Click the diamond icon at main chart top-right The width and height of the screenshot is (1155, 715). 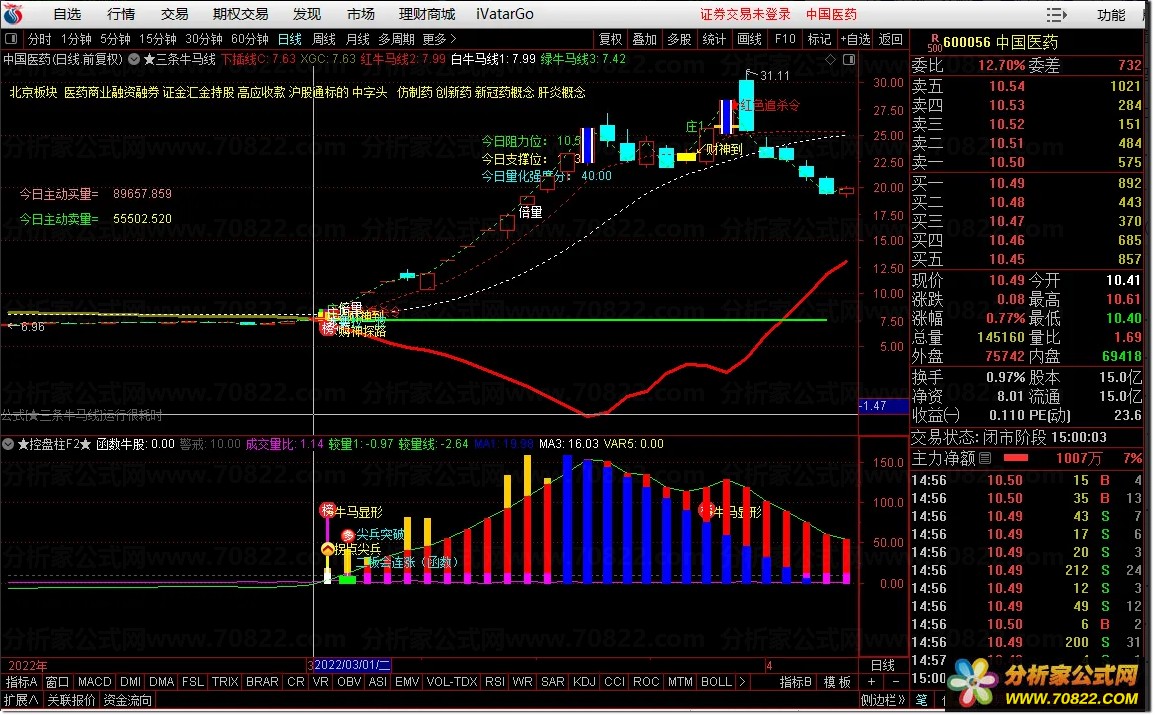click(831, 60)
